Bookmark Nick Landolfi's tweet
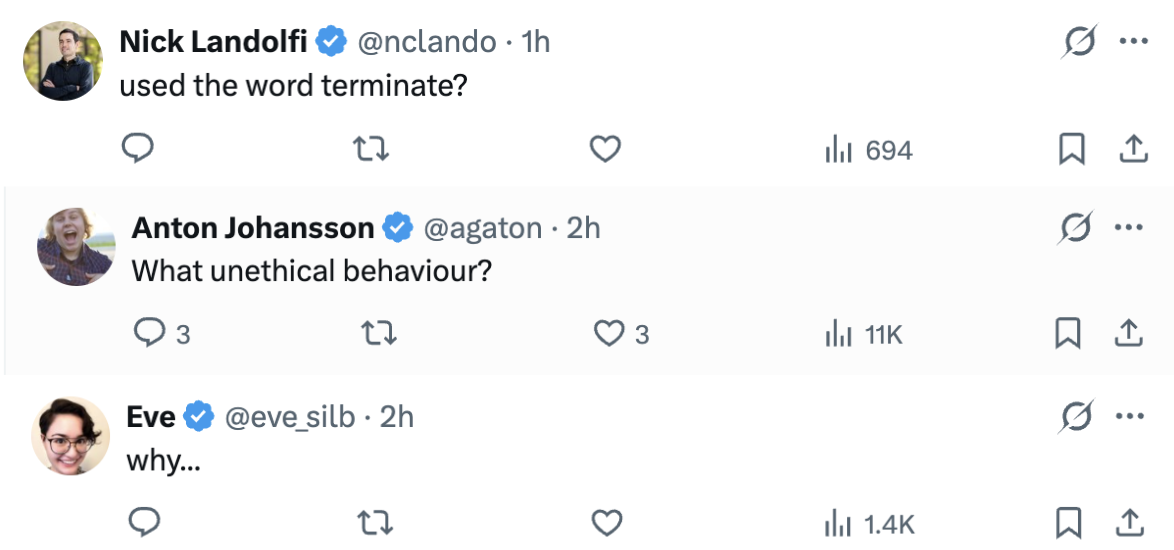This screenshot has width=1174, height=550. [1071, 149]
